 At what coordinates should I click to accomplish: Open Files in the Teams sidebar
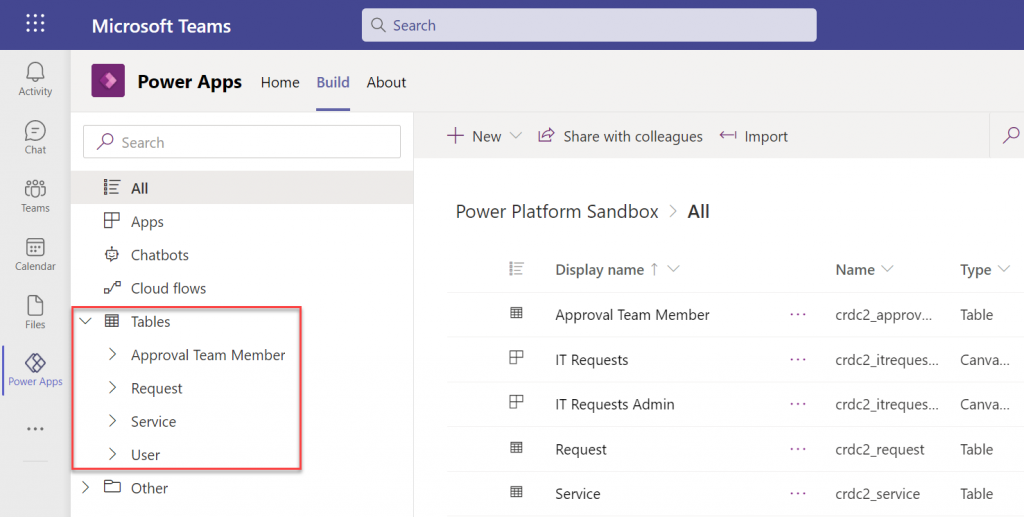coord(35,312)
